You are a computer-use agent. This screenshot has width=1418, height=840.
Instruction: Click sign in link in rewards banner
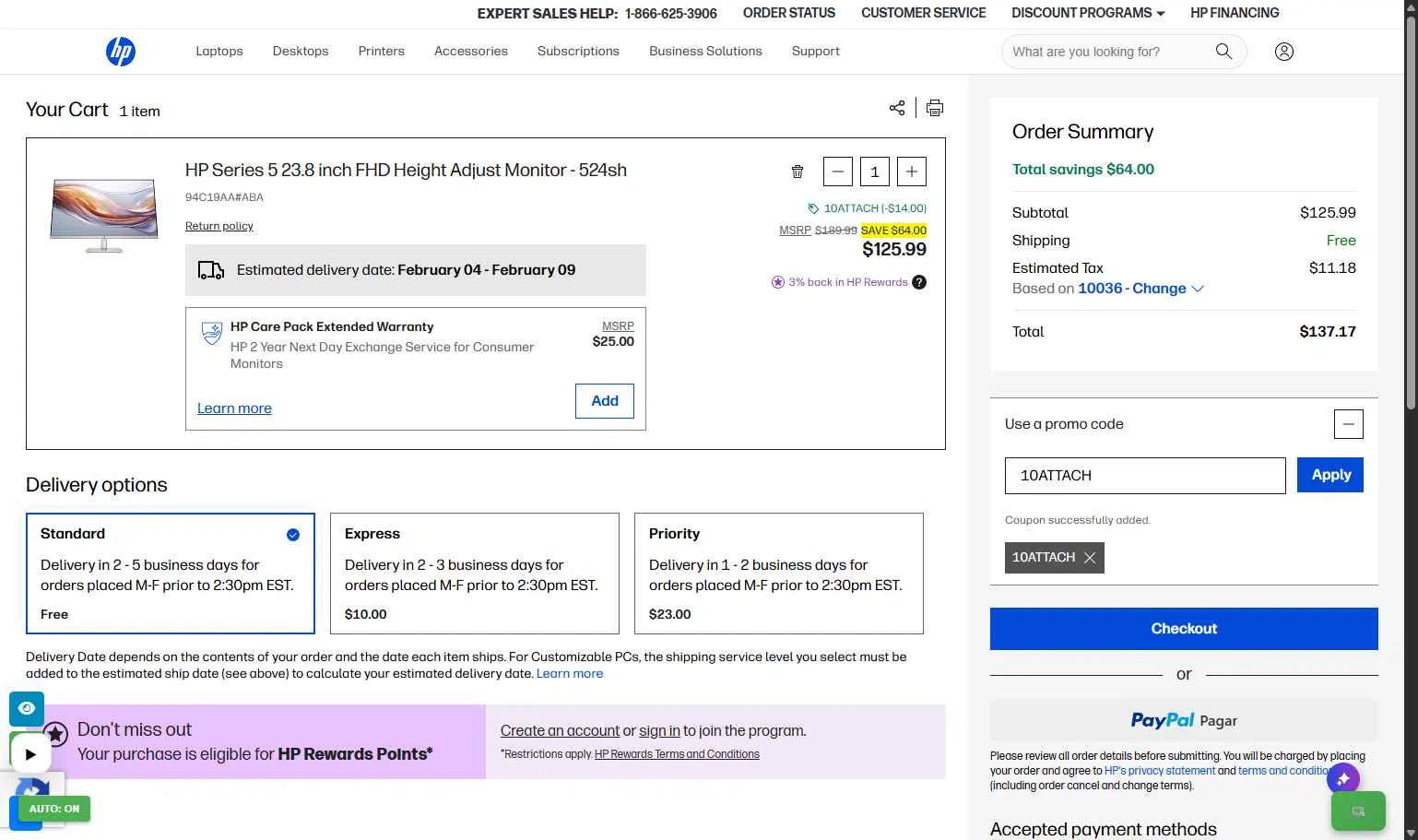coord(659,731)
